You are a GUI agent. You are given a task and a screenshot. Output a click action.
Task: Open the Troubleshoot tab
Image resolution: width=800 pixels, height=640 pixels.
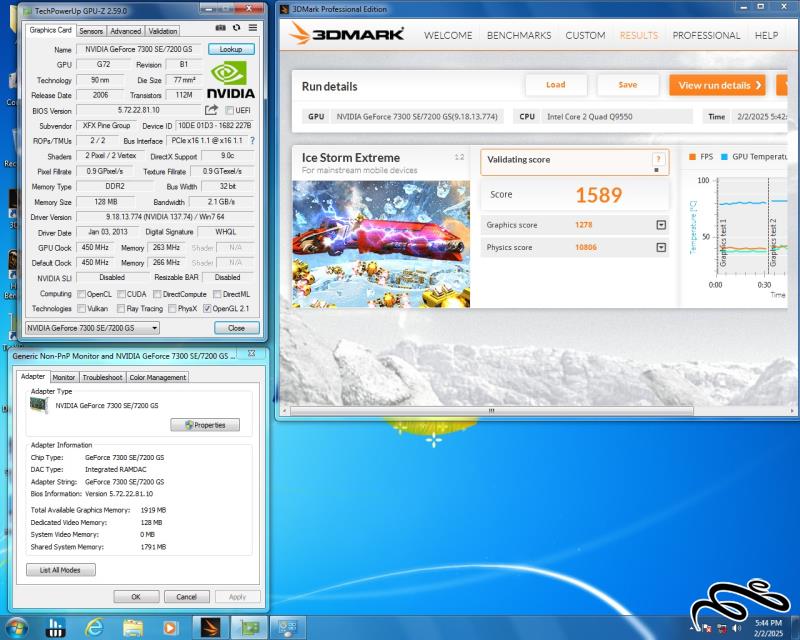[x=102, y=377]
